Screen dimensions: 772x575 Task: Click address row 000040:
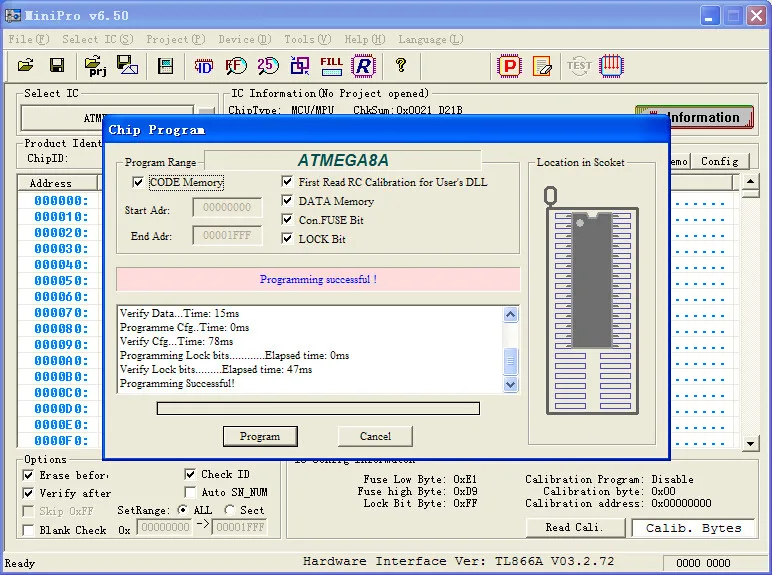click(x=61, y=265)
